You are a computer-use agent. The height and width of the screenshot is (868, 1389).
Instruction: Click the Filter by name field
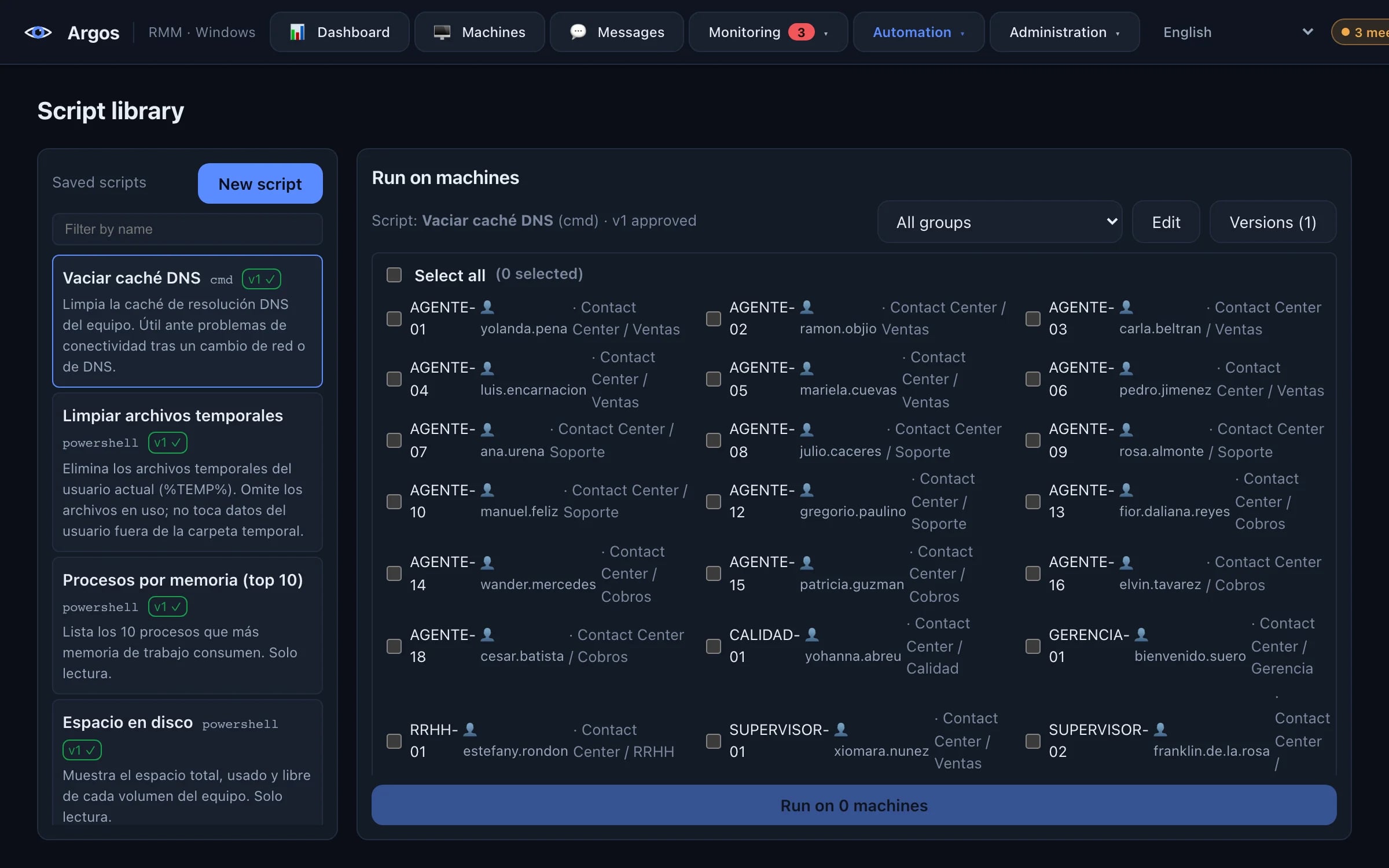click(x=188, y=229)
